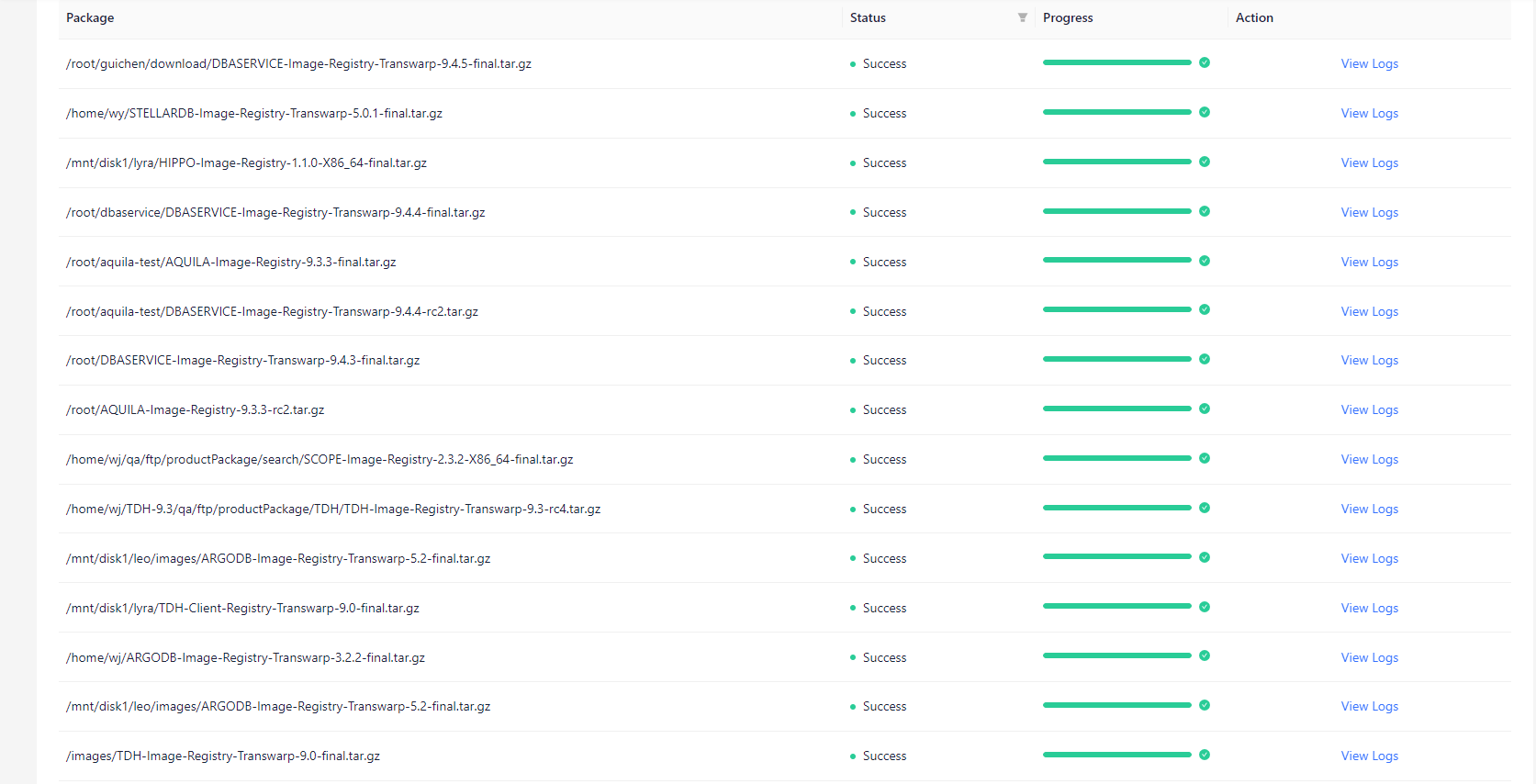View Logs for DBASERVICE 9.4.3-final package

point(1370,360)
